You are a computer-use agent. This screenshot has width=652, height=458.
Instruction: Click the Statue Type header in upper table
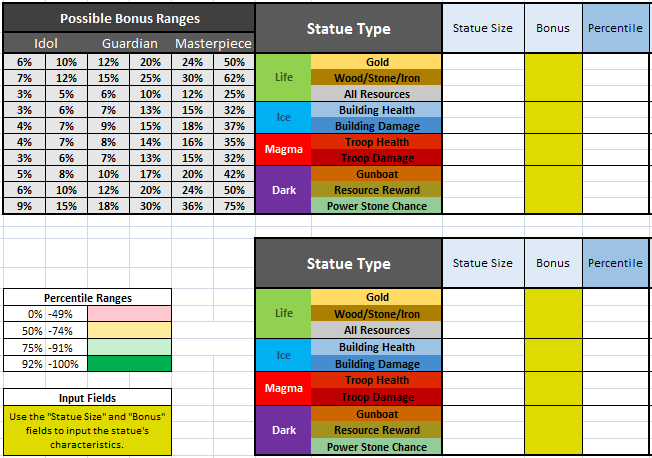click(348, 28)
